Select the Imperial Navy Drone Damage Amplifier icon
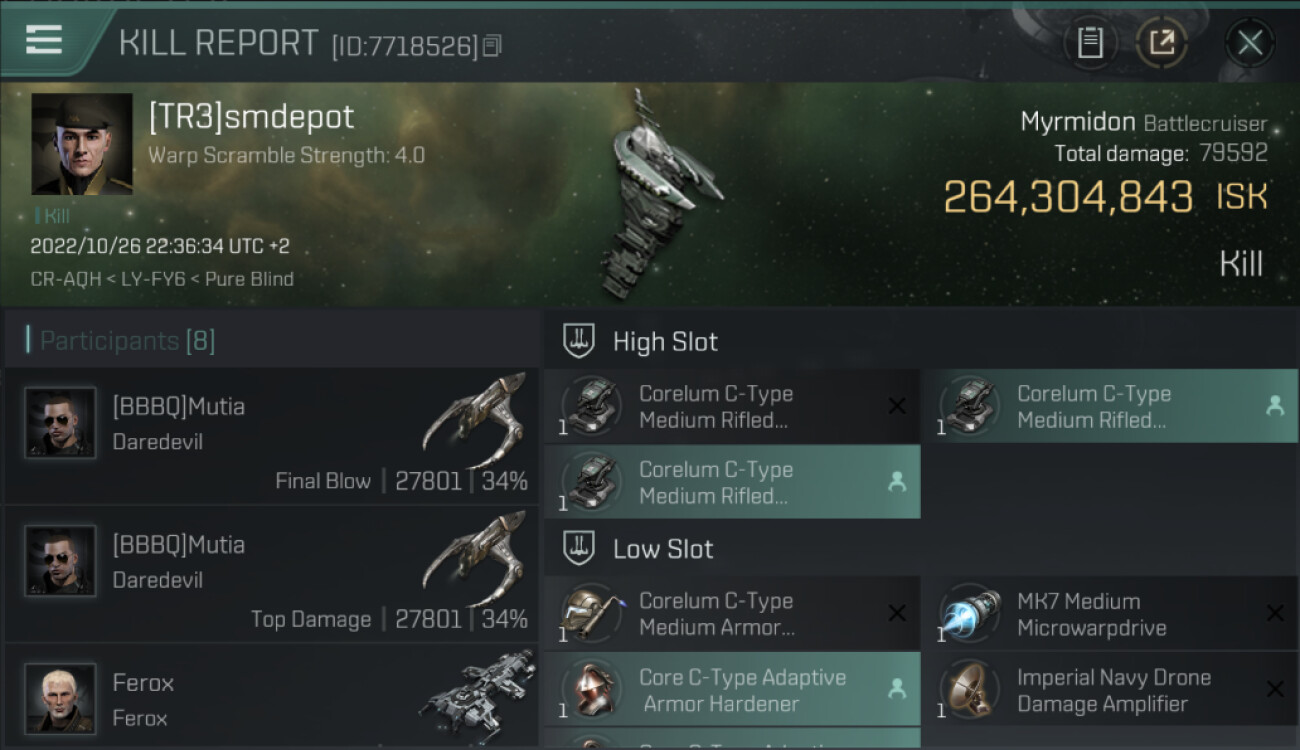The image size is (1300, 750). click(x=970, y=689)
